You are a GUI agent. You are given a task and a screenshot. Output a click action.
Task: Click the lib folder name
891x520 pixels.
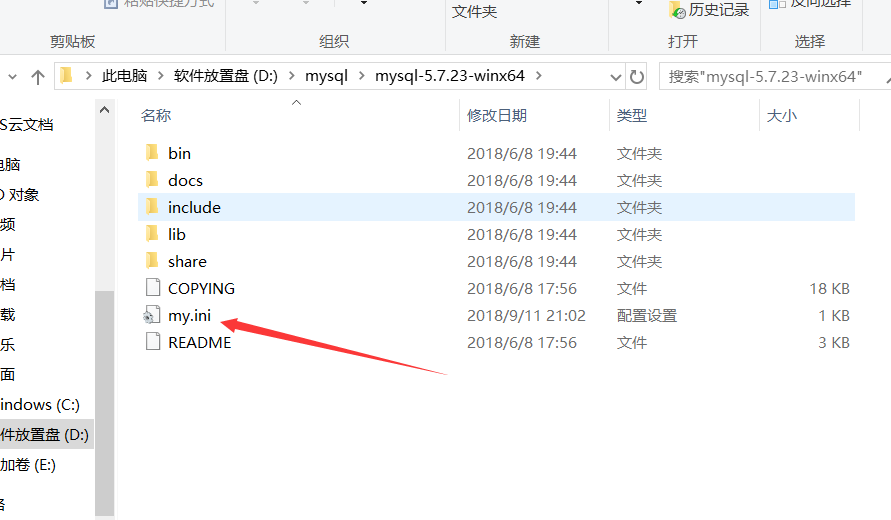pos(177,235)
